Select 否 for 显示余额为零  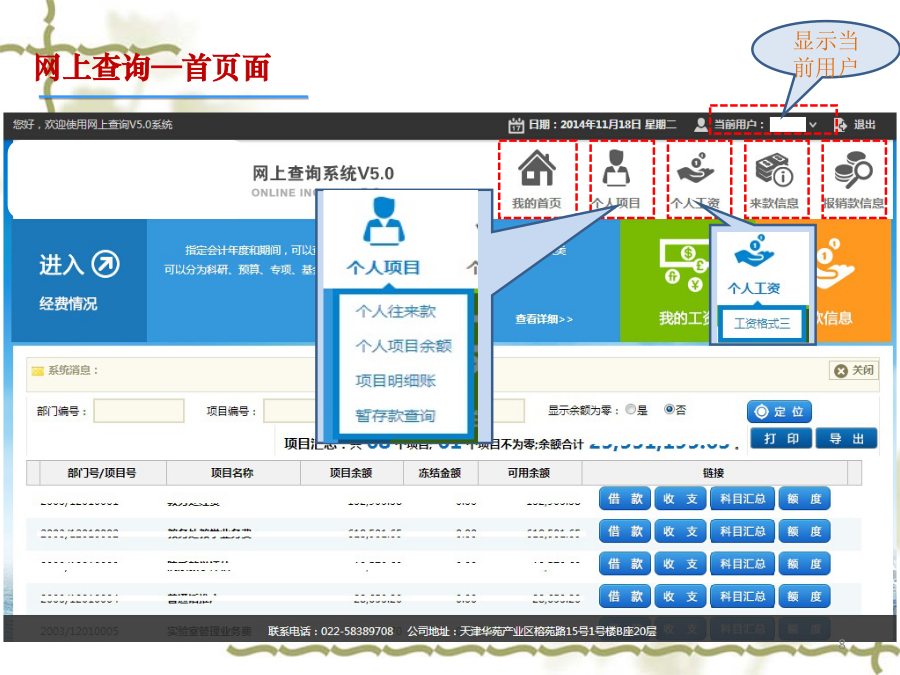(x=669, y=409)
